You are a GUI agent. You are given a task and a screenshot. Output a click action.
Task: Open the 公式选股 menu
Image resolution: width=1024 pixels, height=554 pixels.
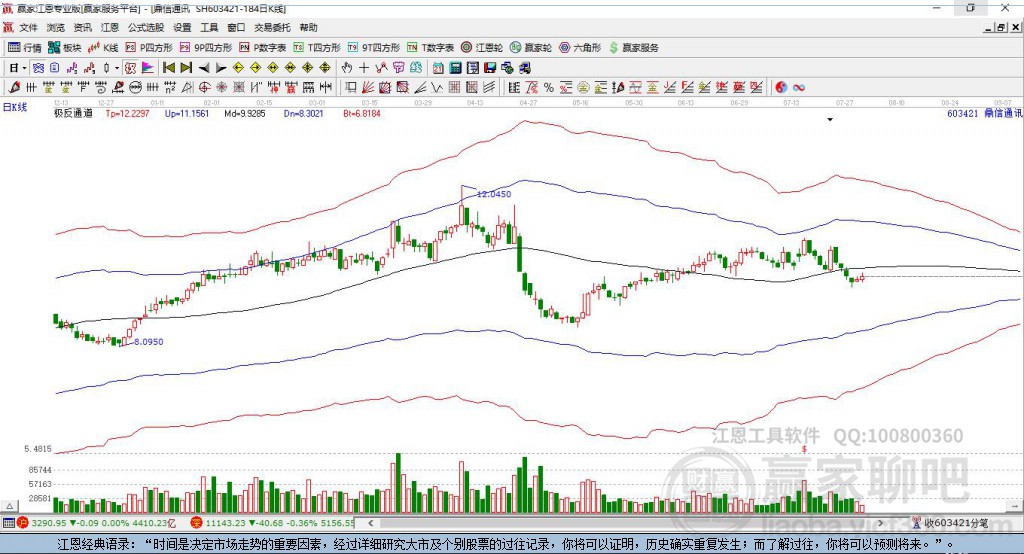pyautogui.click(x=146, y=27)
